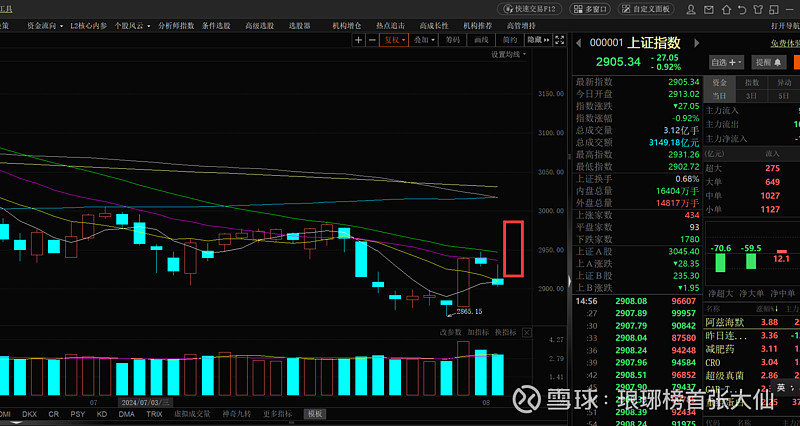This screenshot has height=426, width=800.
Task: Zoom out the K-line chart with minus
Action: point(372,40)
